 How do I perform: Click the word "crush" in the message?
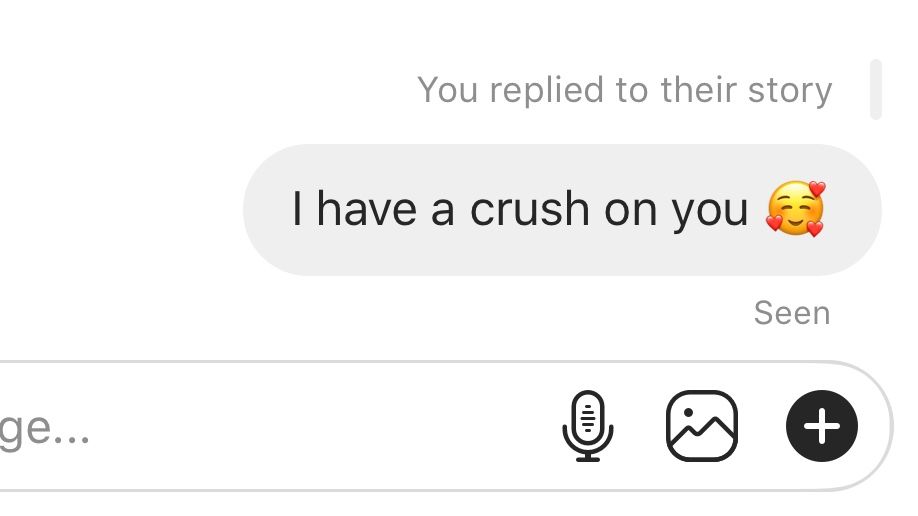[530, 209]
